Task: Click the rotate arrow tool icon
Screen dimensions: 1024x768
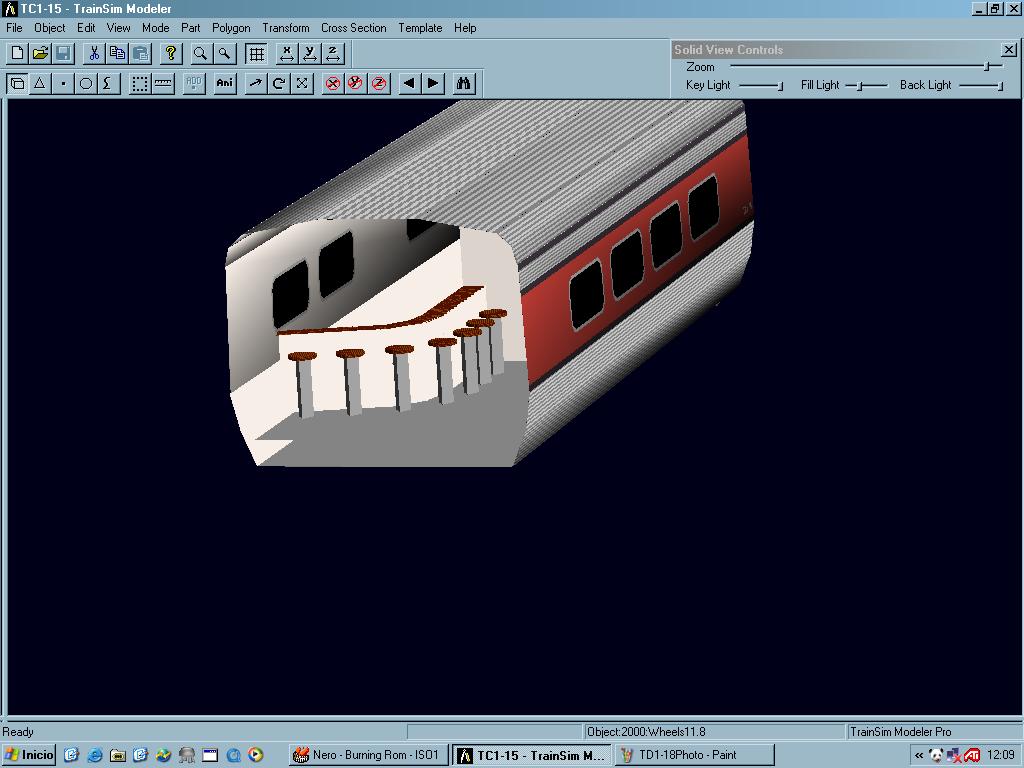Action: click(x=279, y=83)
